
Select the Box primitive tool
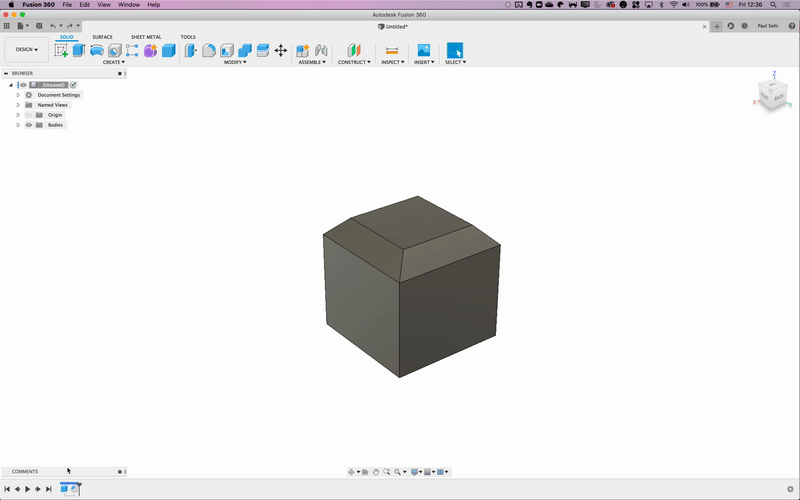(168, 50)
